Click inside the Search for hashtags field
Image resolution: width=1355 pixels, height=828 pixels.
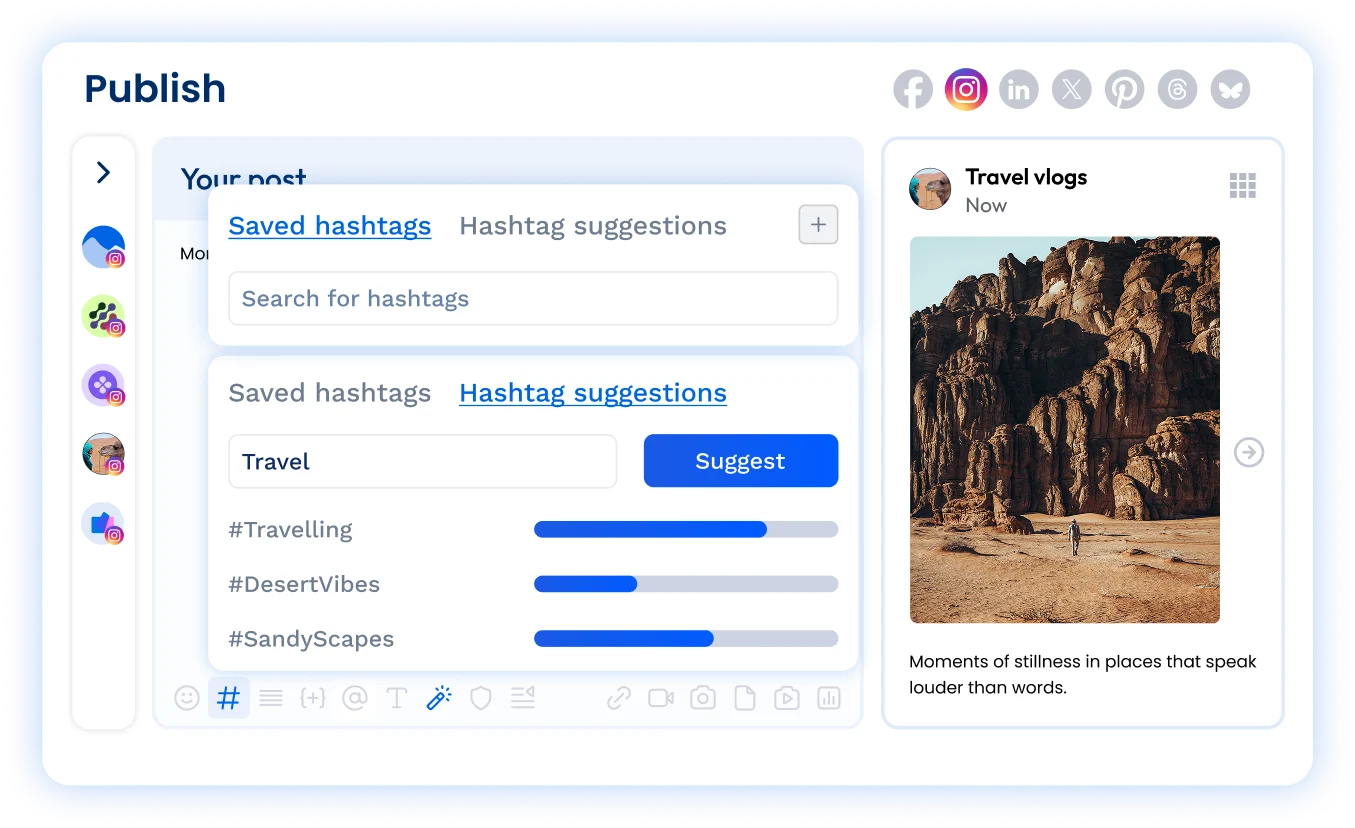click(x=533, y=298)
